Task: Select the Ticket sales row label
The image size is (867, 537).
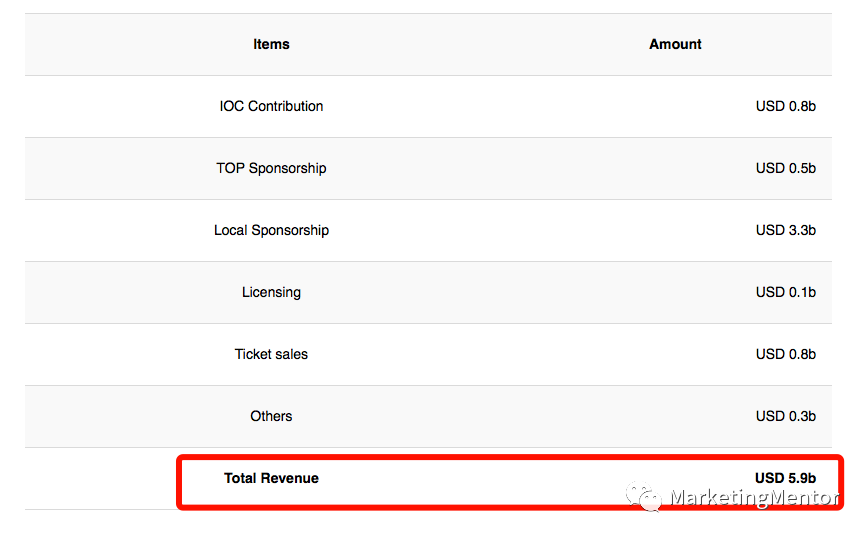Action: [x=271, y=354]
